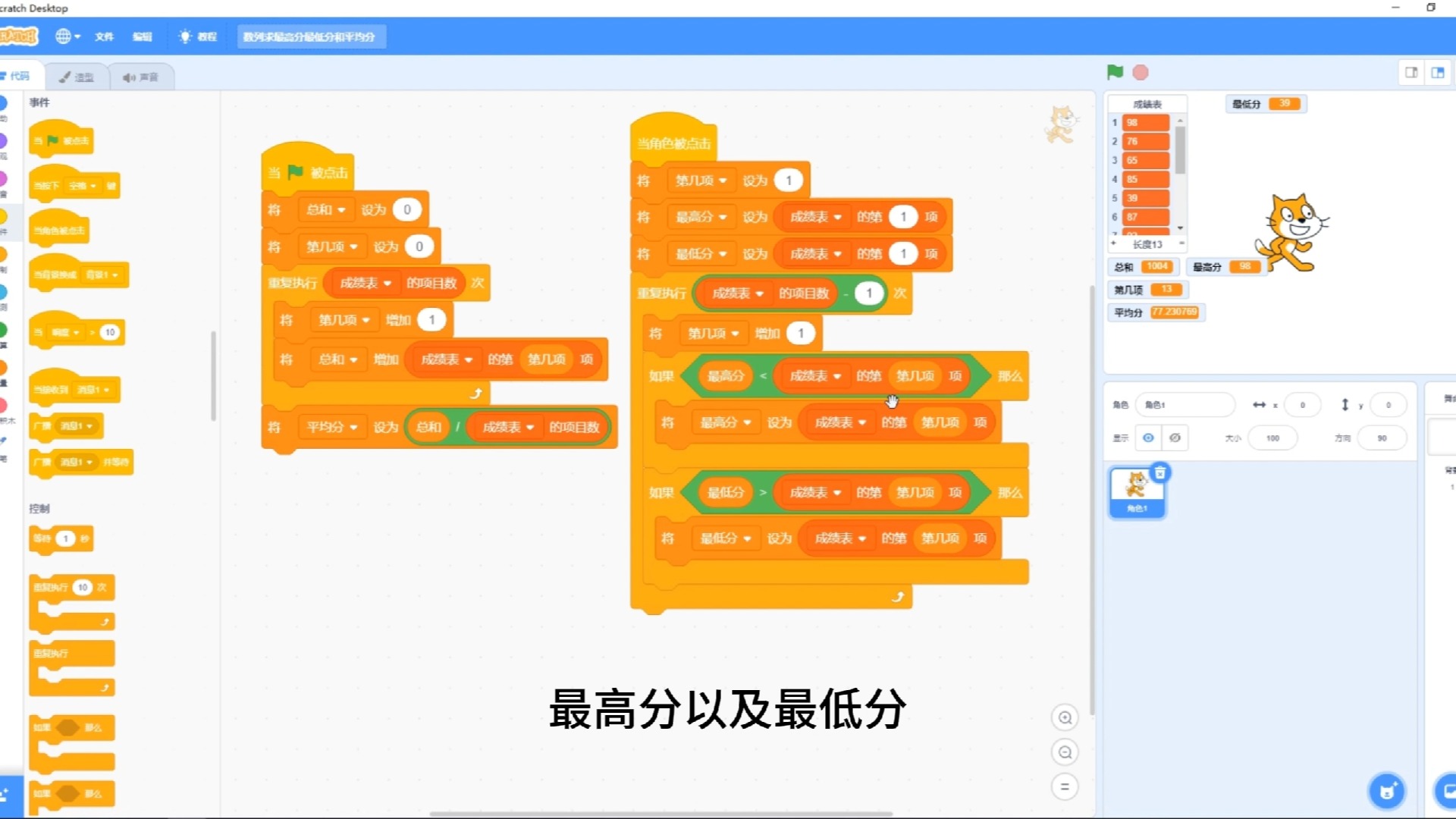This screenshot has height=819, width=1456.
Task: Open the 文件 menu
Action: pos(104,36)
